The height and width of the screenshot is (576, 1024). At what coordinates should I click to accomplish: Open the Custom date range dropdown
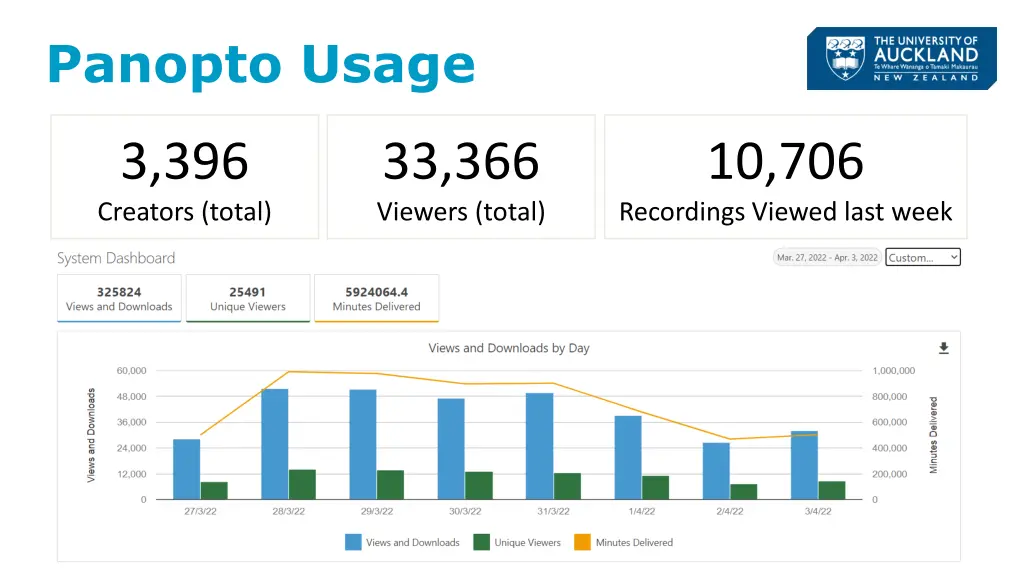pos(923,258)
